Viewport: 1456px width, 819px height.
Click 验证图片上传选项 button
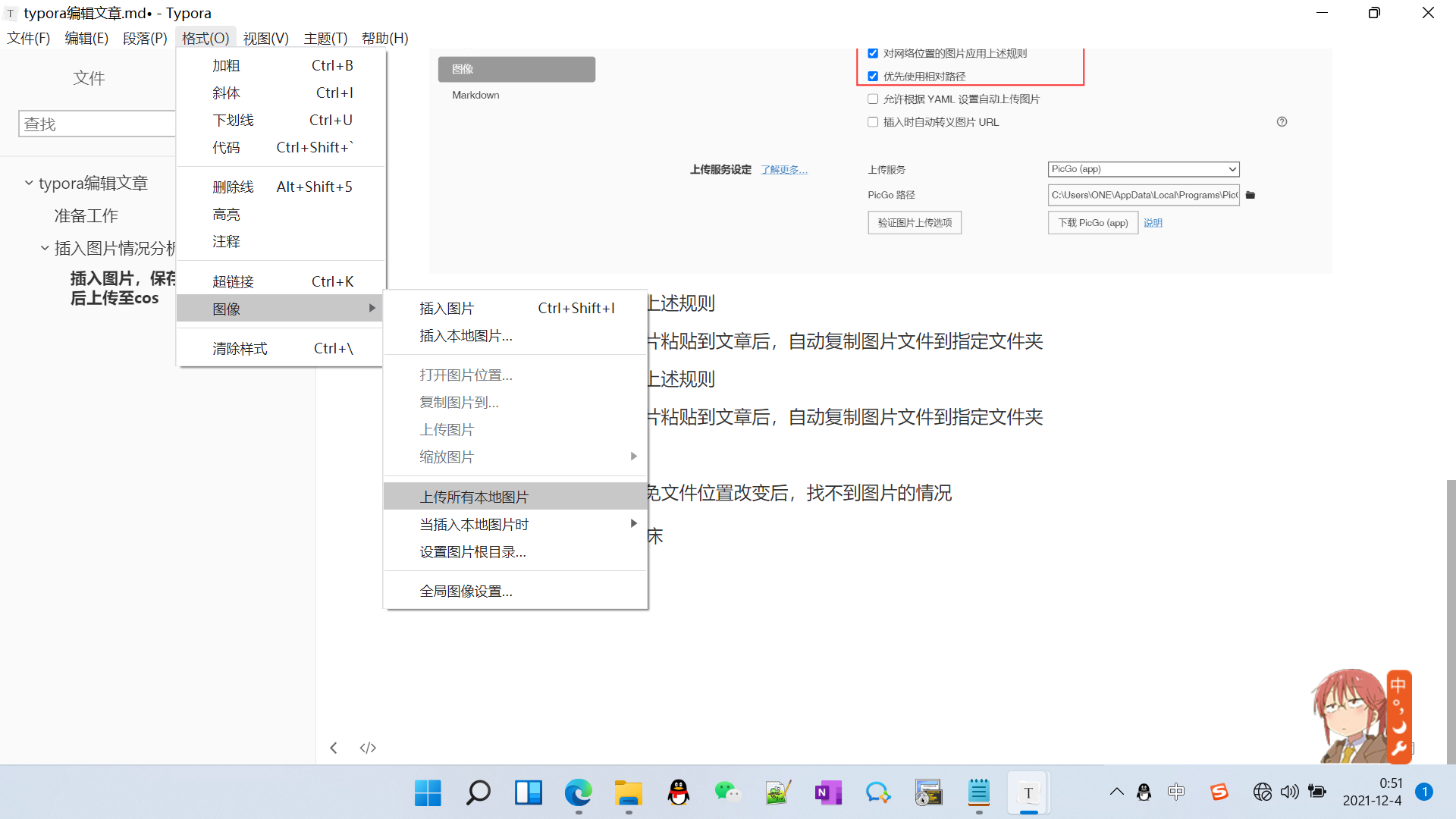click(915, 222)
